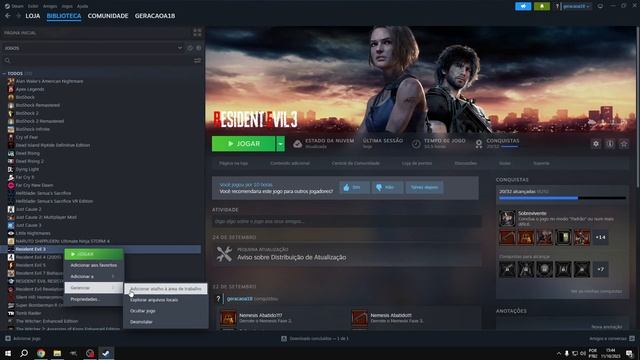Select Apex Legends in games list

point(30,89)
